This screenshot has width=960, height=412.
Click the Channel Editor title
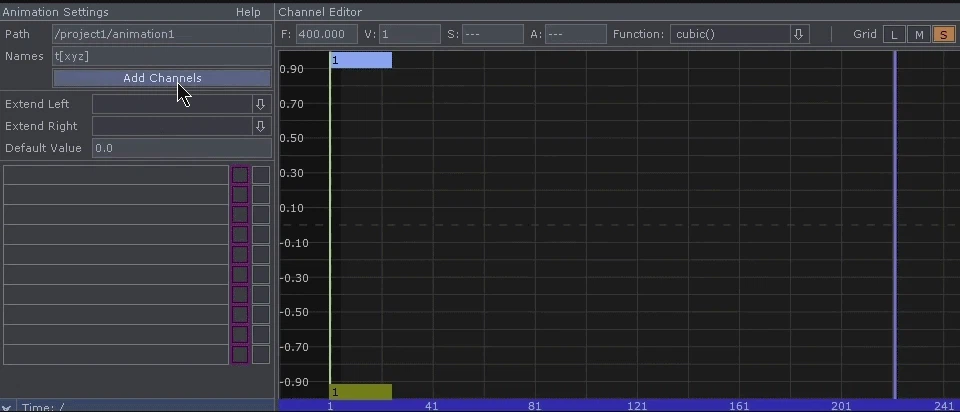coord(320,12)
